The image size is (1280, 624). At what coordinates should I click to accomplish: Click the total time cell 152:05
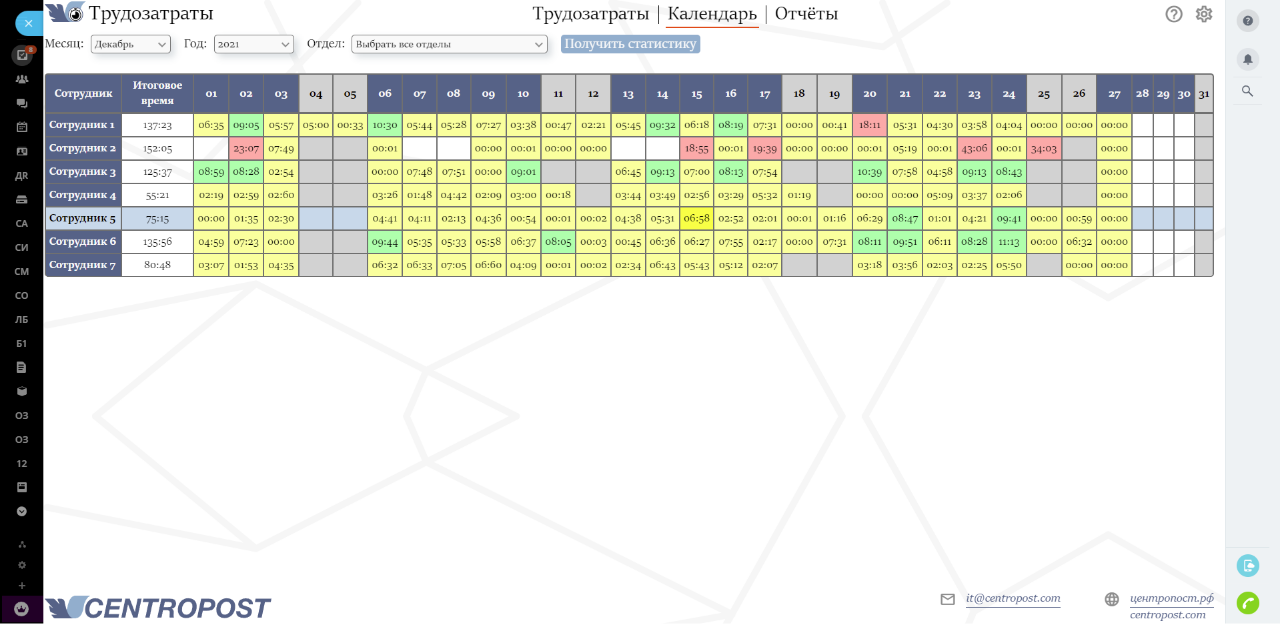(x=158, y=149)
